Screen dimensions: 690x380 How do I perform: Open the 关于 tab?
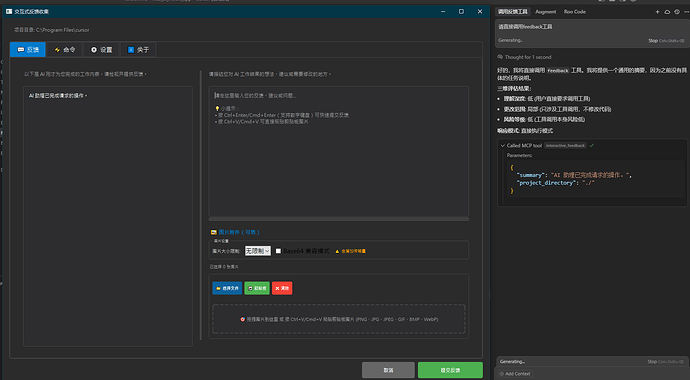(x=138, y=50)
